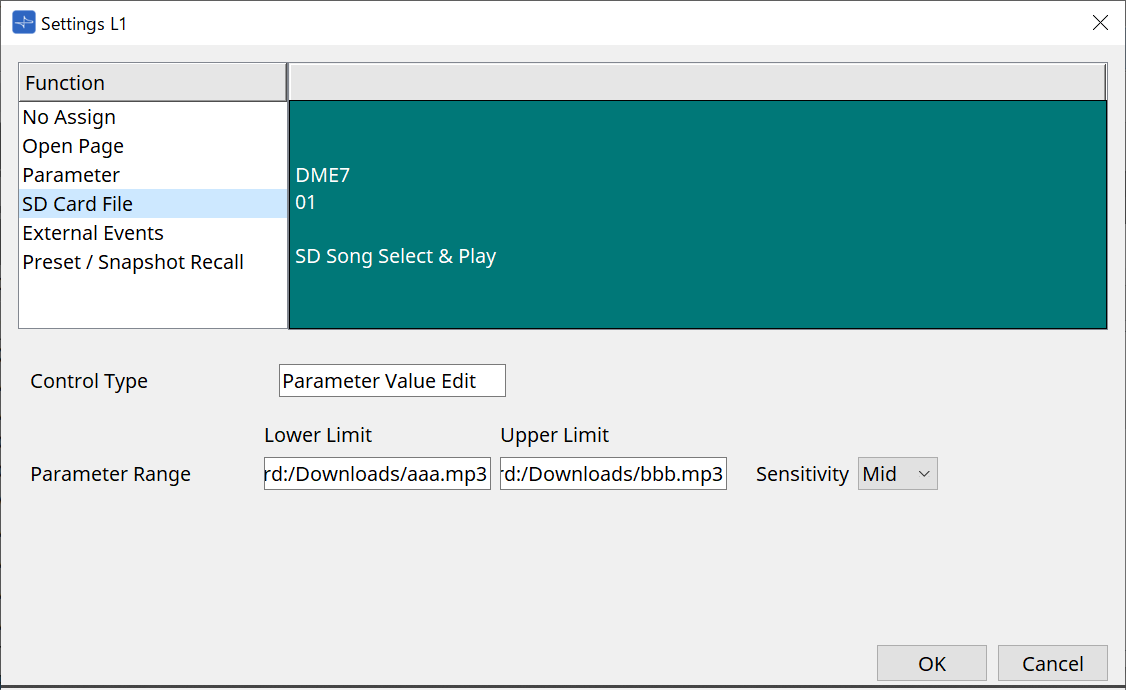Image resolution: width=1126 pixels, height=690 pixels.
Task: Click the 'Parameter Range' label
Action: (110, 473)
